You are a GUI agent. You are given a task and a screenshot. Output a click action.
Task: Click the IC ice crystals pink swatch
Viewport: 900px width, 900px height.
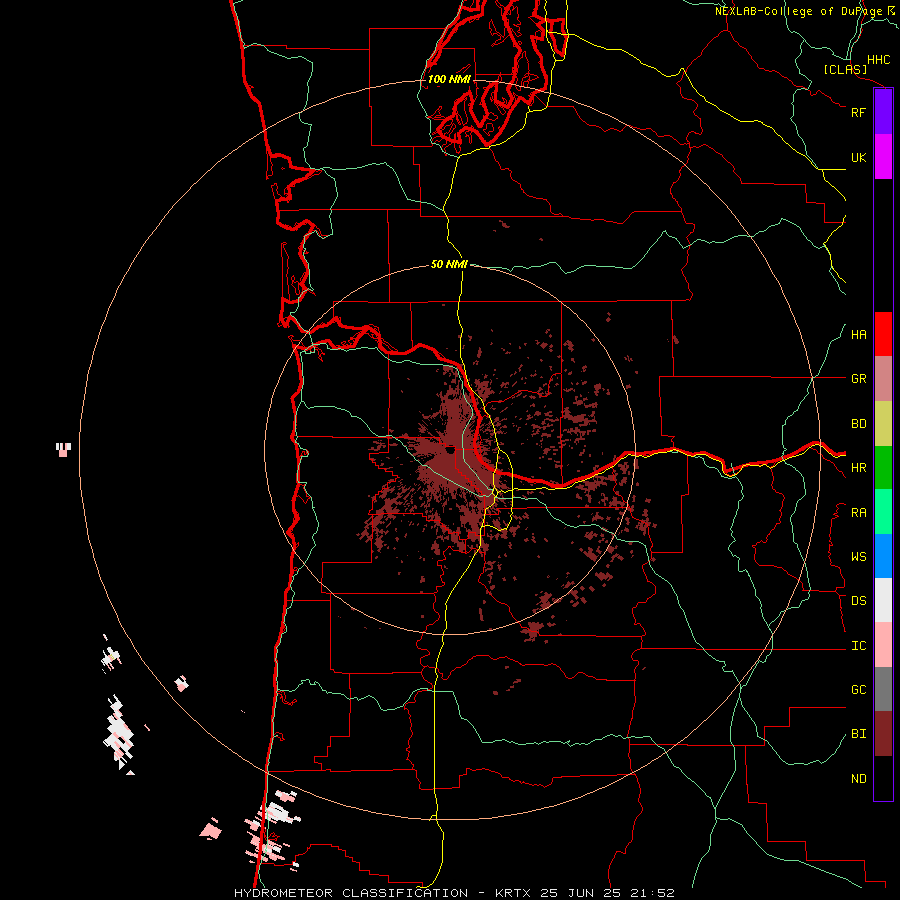tap(883, 645)
